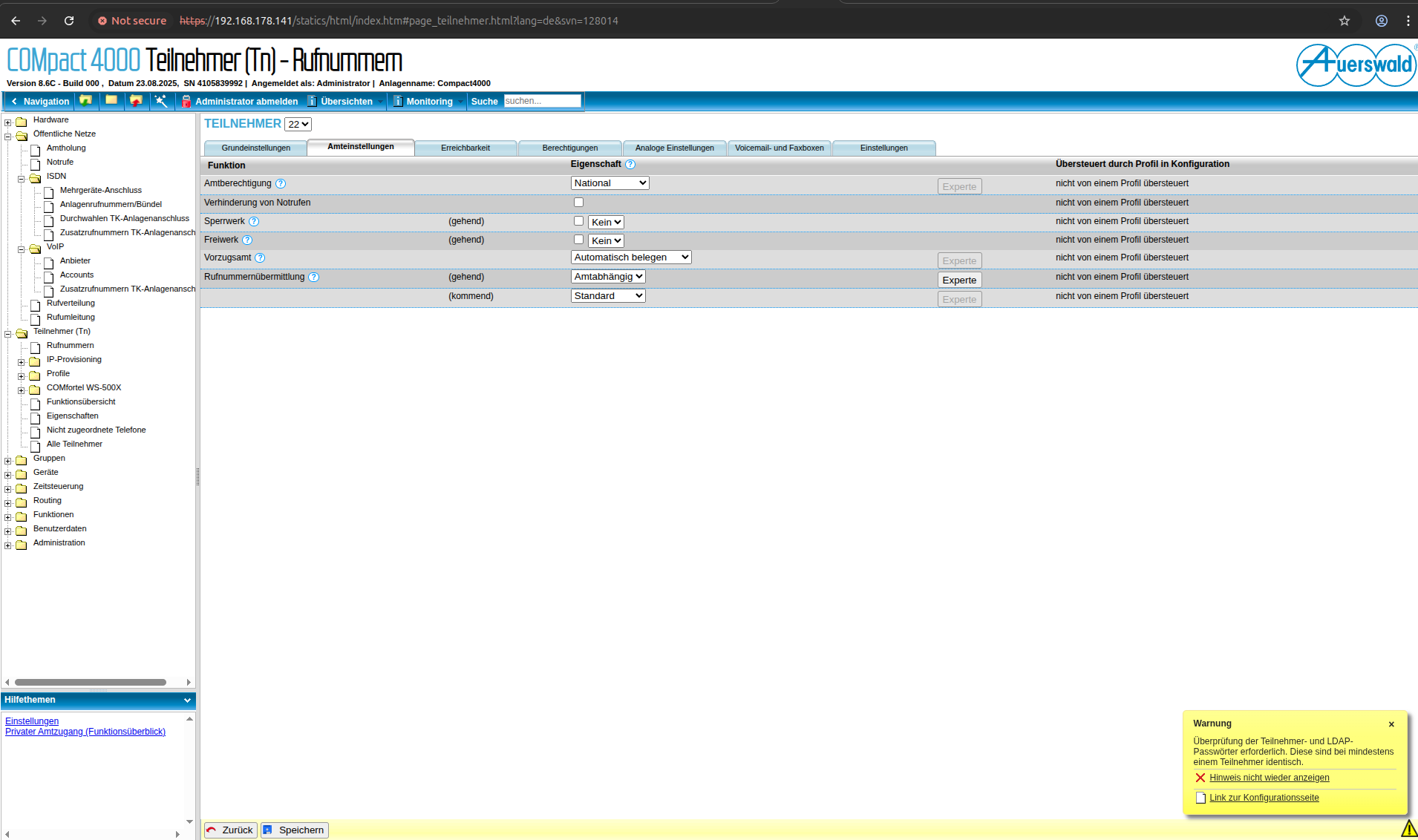
Task: Click the Not secure site indicator
Action: pos(132,21)
